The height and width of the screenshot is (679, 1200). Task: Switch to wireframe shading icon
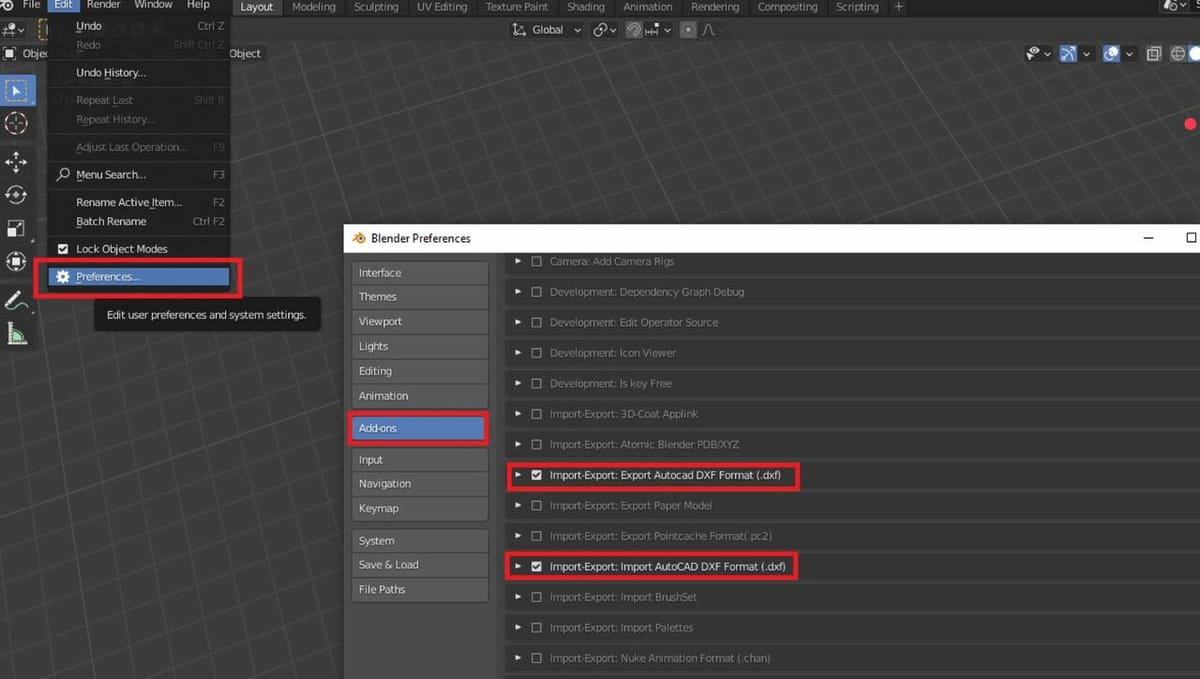(x=1176, y=54)
